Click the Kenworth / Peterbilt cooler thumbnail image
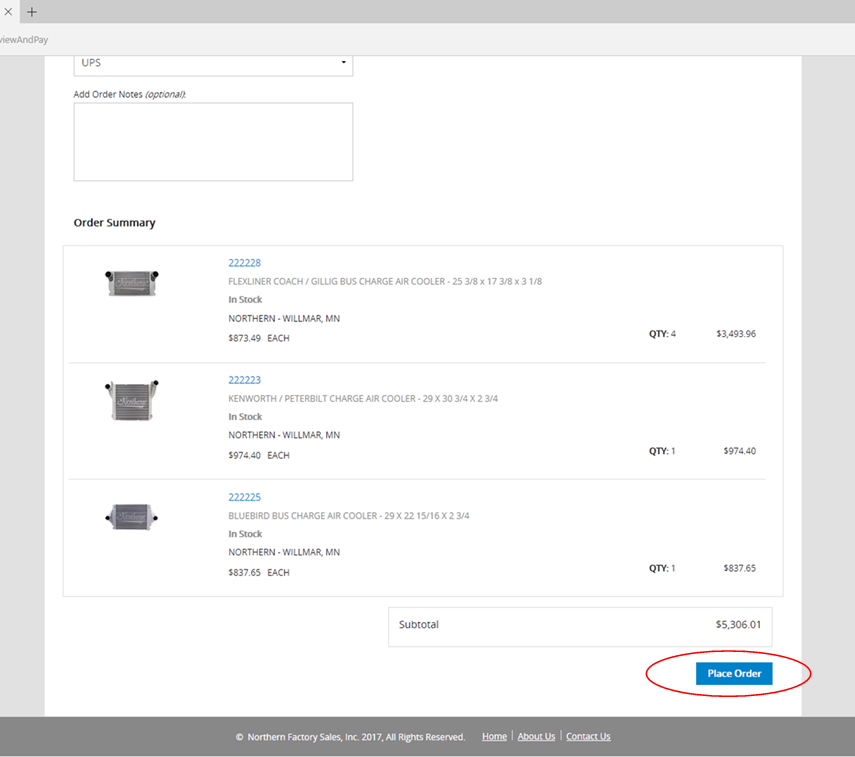855x757 pixels. [x=132, y=400]
